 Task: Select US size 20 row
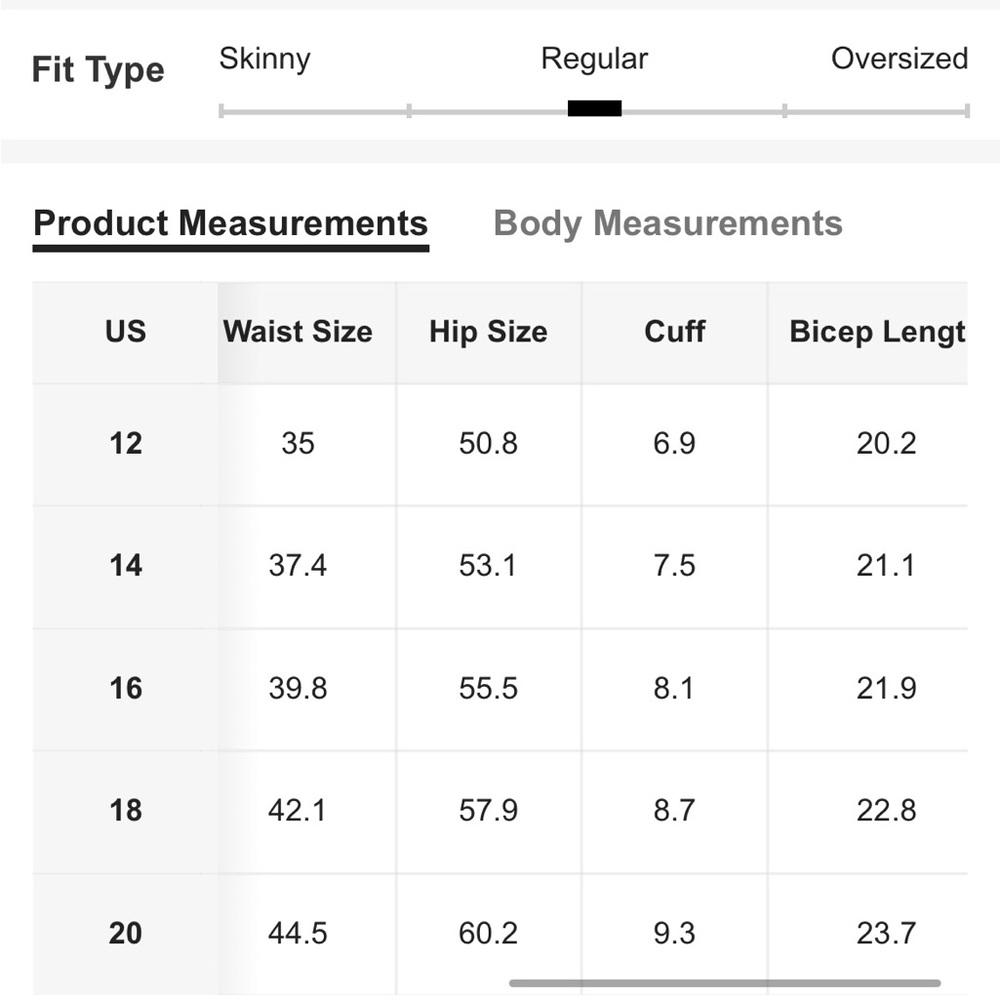click(x=500, y=934)
